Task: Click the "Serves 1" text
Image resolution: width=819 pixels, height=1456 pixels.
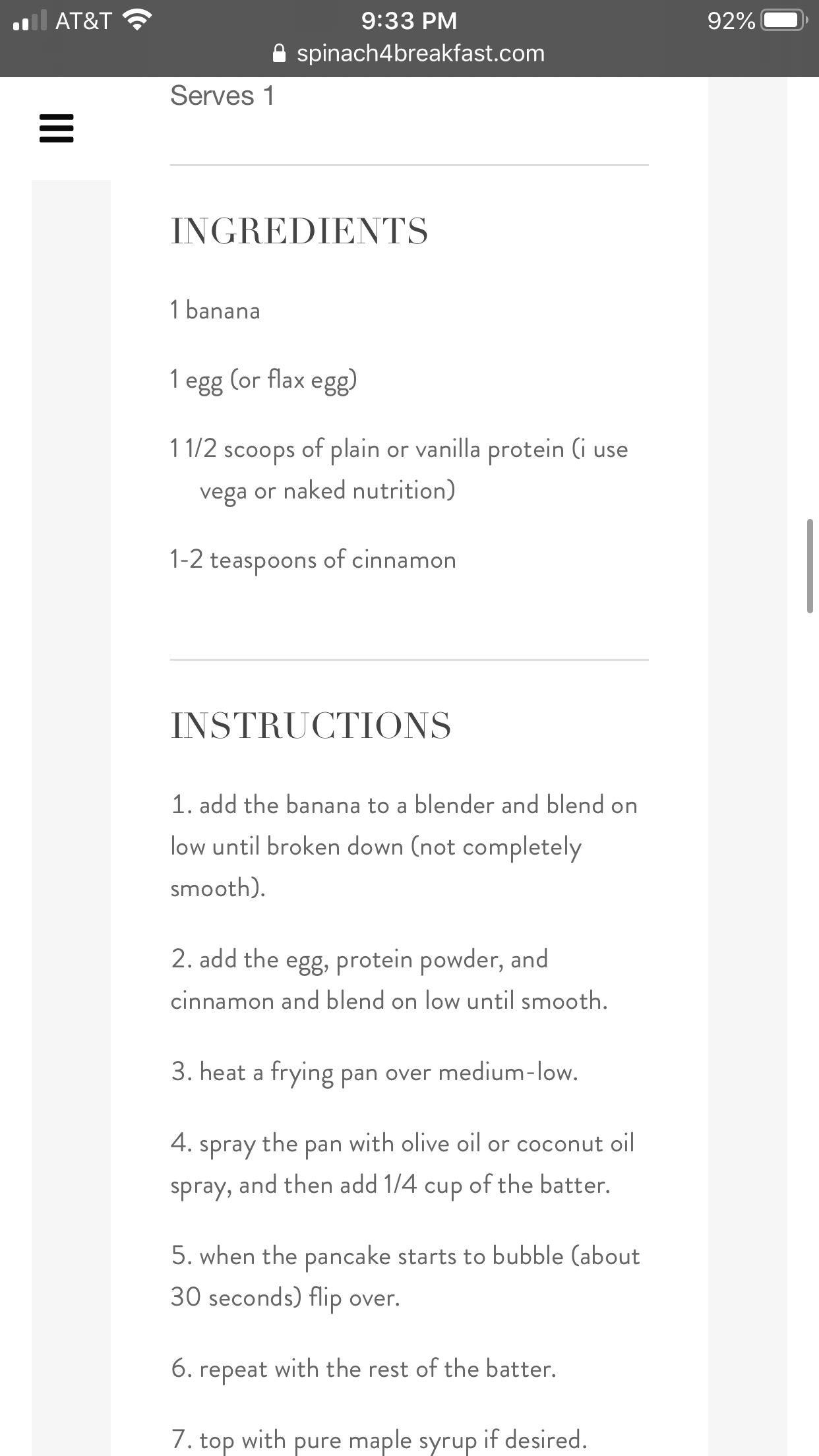Action: coord(222,96)
